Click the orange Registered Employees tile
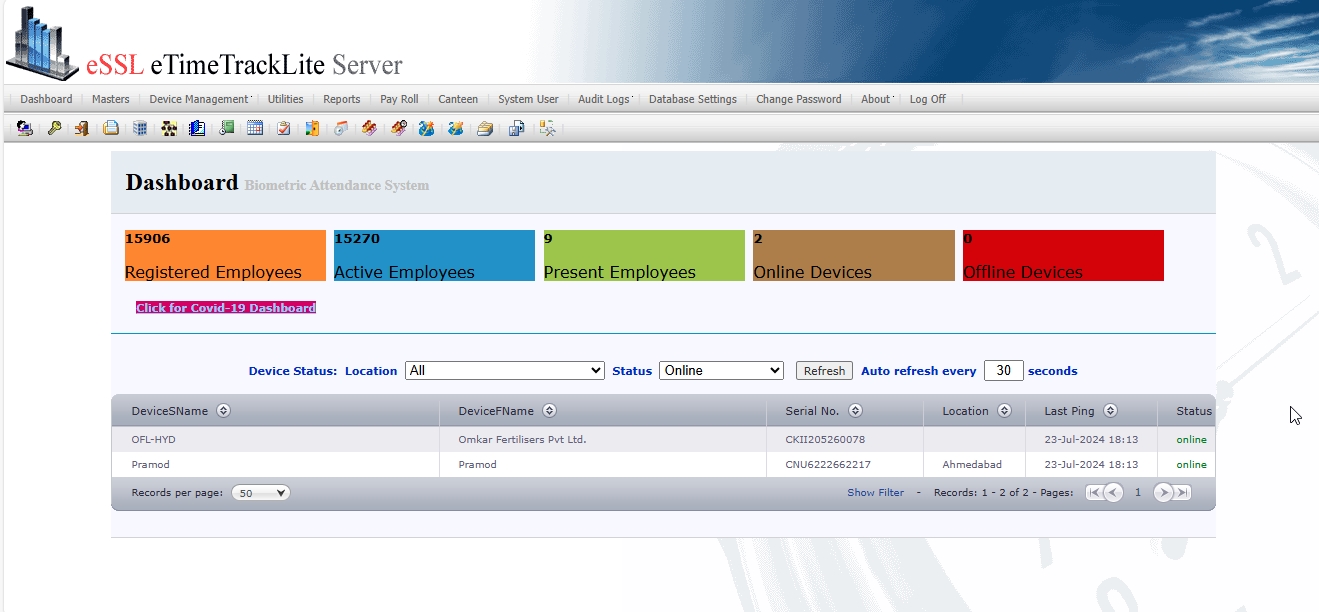Image resolution: width=1319 pixels, height=612 pixels. 225,255
